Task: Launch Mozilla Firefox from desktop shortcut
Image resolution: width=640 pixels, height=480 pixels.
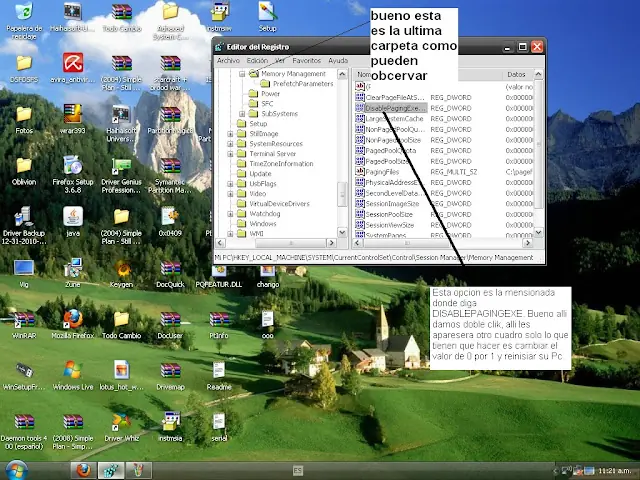Action: point(73,324)
